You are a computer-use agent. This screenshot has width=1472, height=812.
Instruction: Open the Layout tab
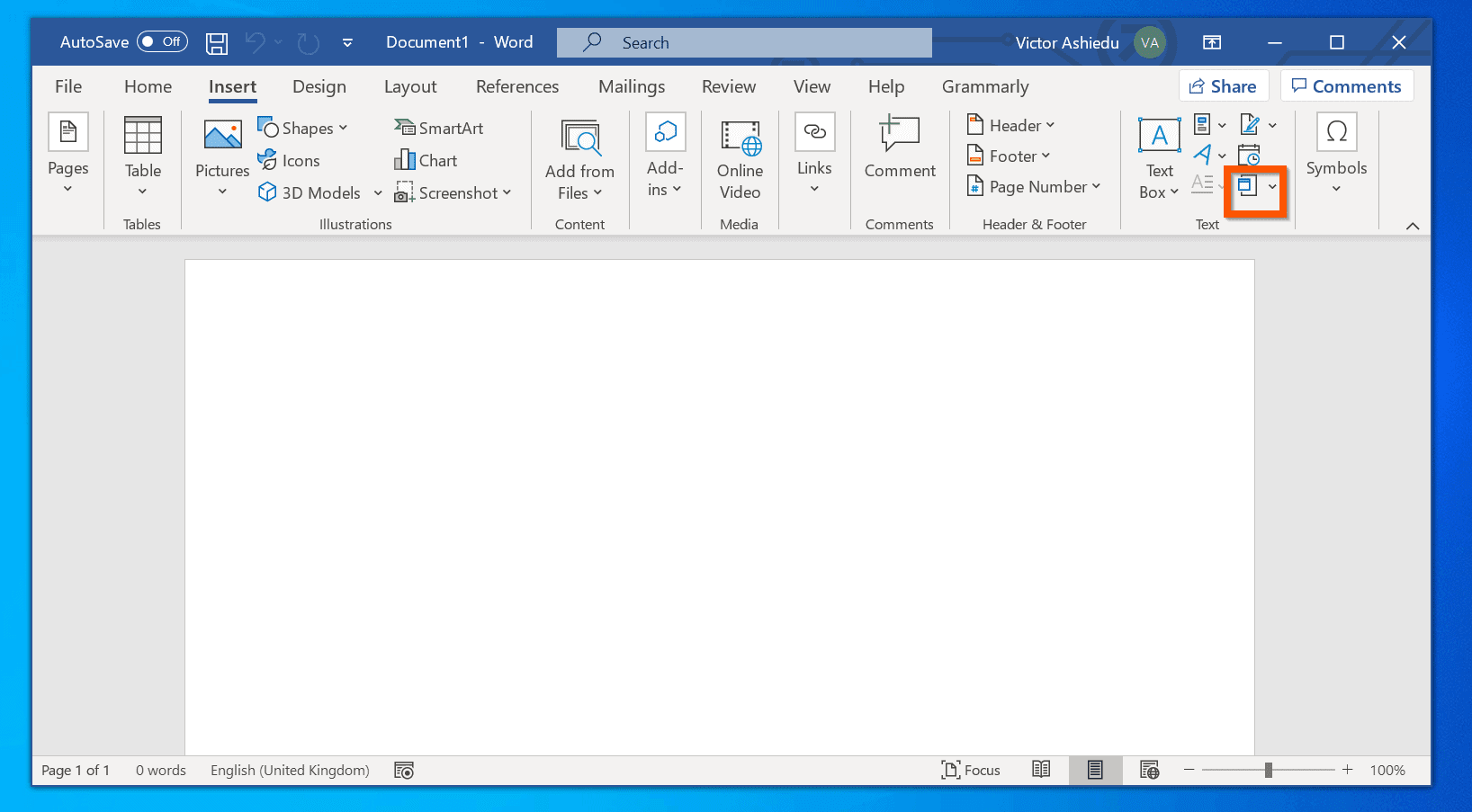[410, 86]
